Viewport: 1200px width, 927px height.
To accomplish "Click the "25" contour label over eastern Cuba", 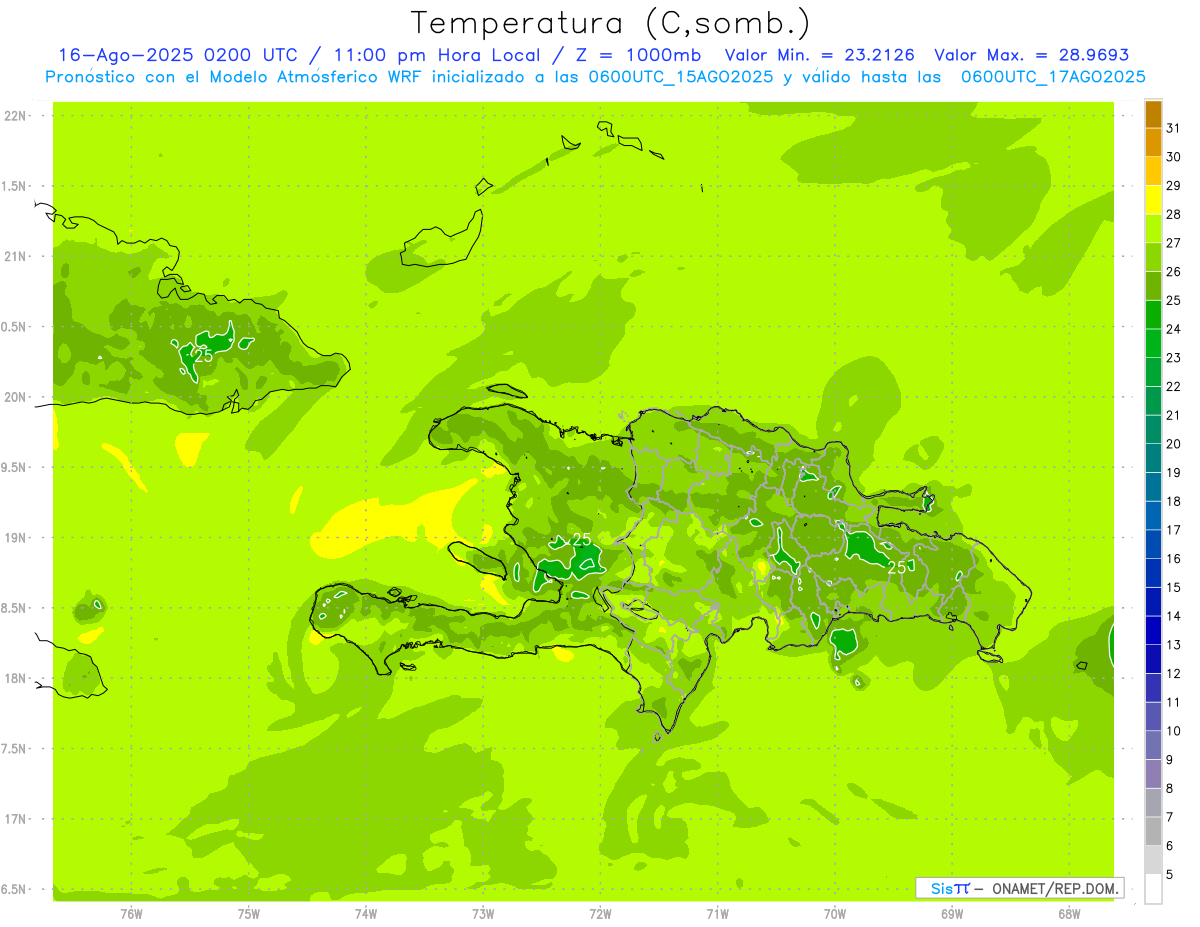I will 203,356.
